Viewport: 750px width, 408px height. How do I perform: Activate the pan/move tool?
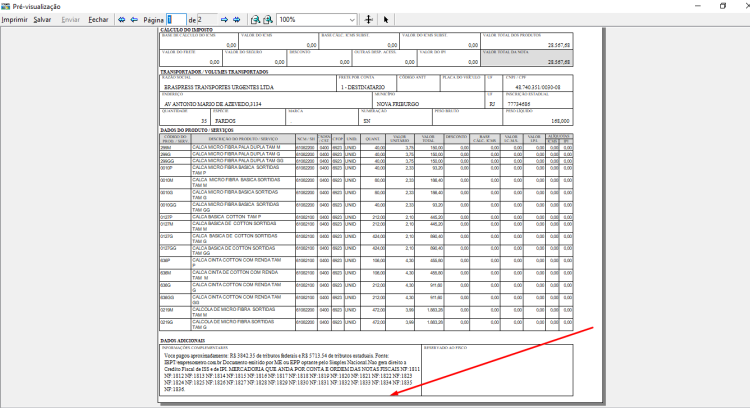click(368, 20)
